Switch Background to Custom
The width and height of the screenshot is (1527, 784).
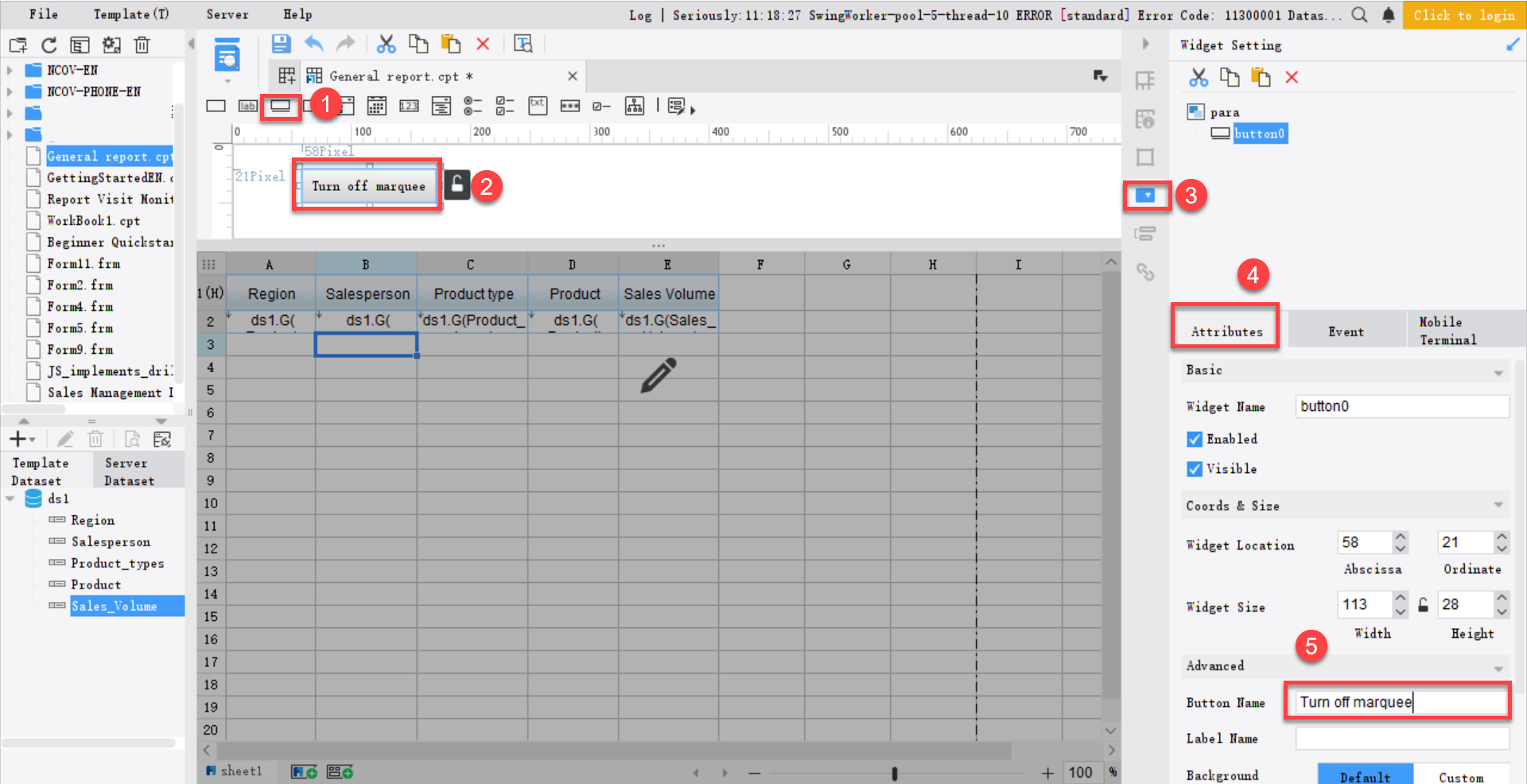(x=1462, y=774)
